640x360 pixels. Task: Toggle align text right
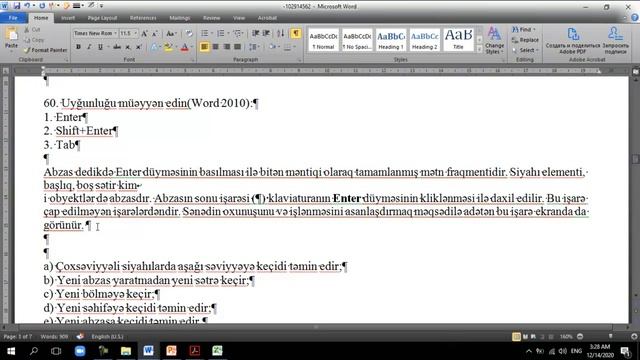[227, 47]
